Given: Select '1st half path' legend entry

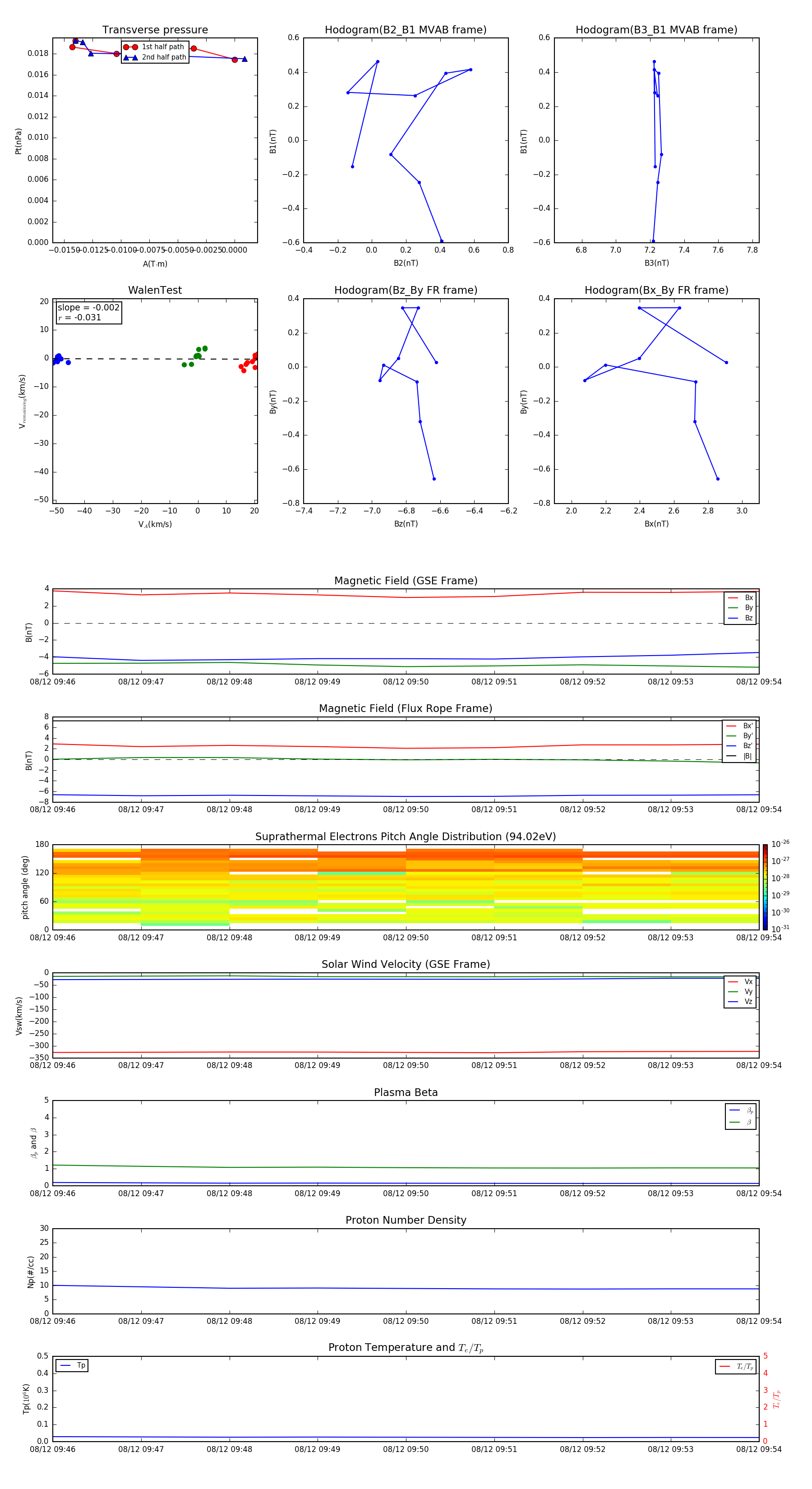Looking at the screenshot, I should pos(154,47).
